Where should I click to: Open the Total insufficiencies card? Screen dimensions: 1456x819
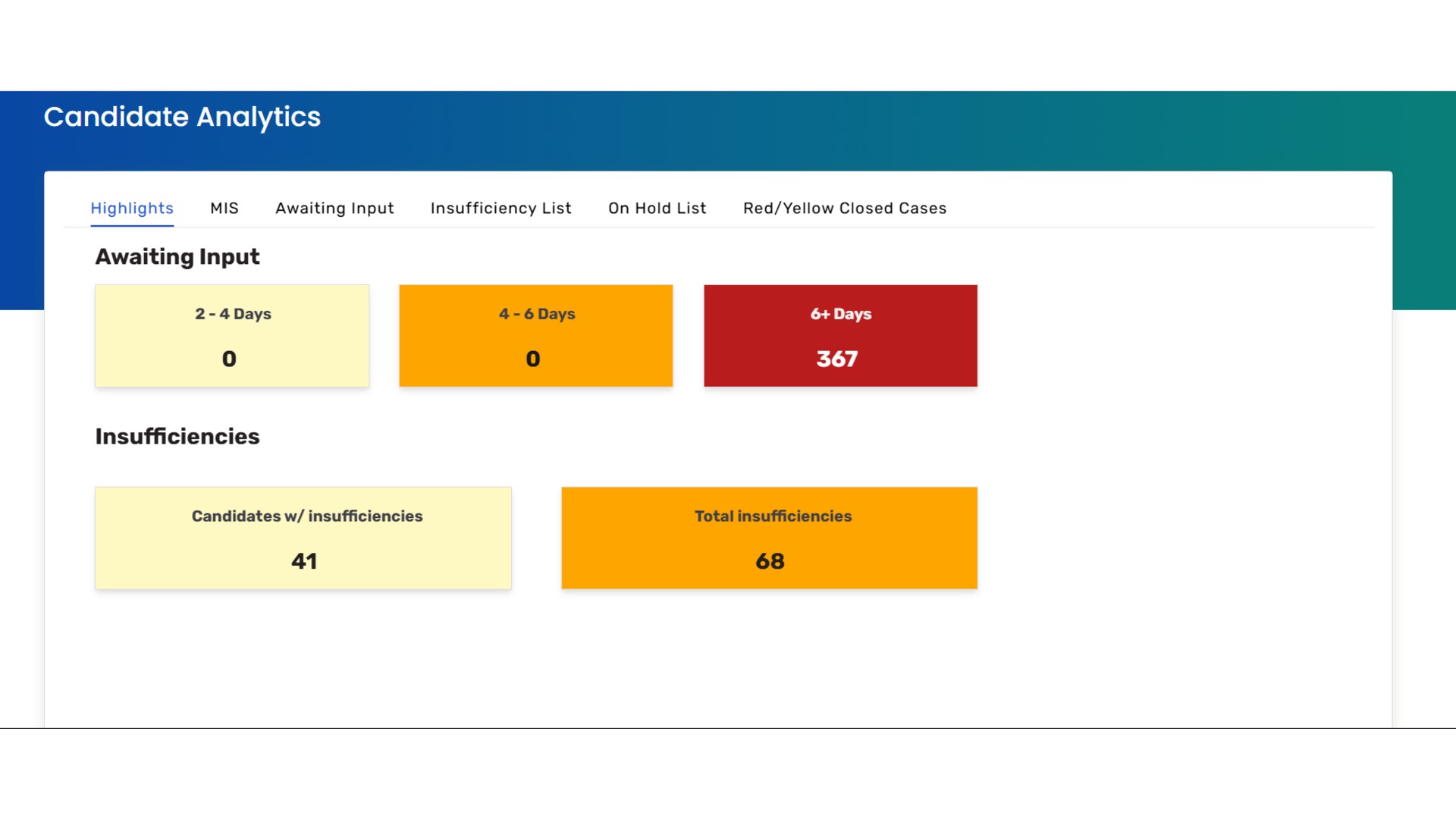(x=769, y=538)
